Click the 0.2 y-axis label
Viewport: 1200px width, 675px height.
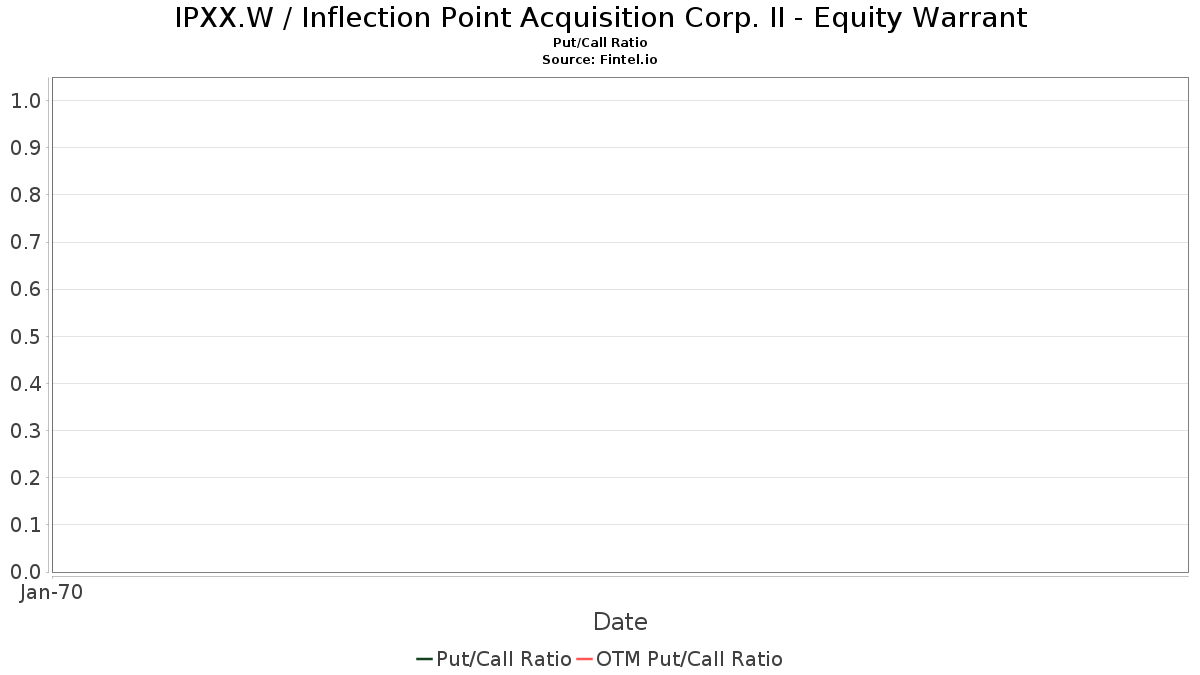[25, 477]
